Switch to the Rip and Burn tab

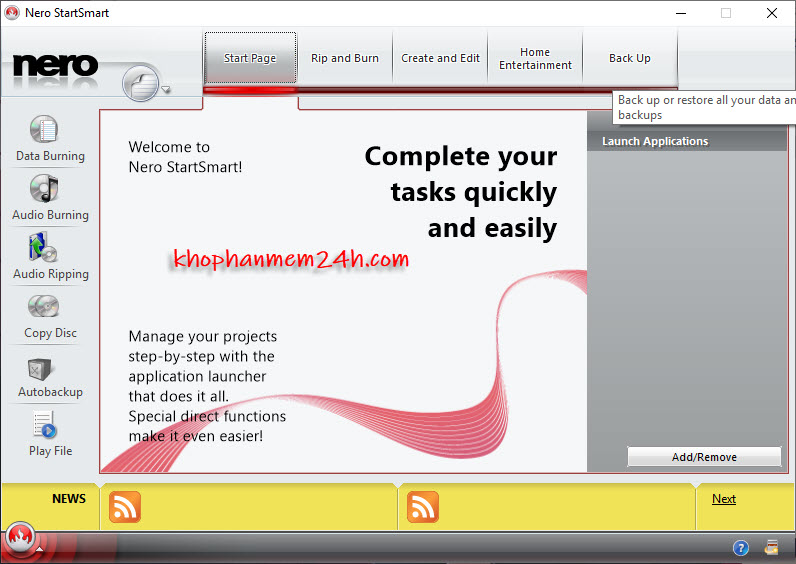(345, 58)
